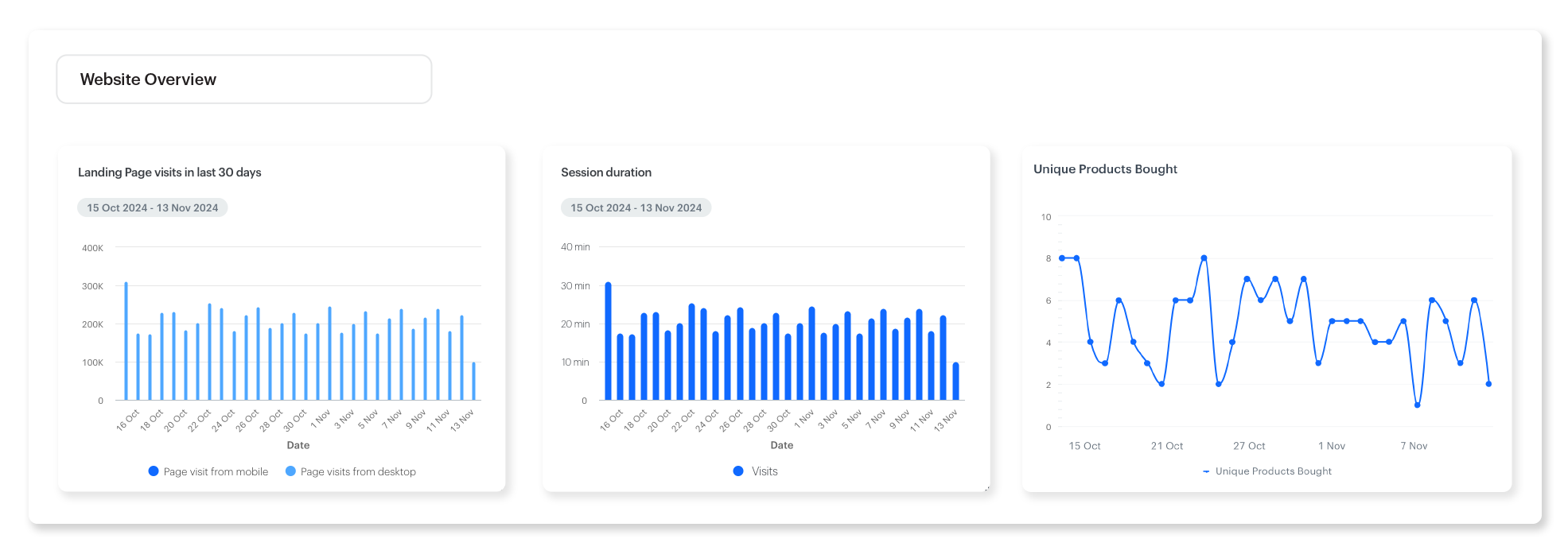Open date range chip in Session duration card
Screen dimensions: 1568x558
(x=636, y=207)
